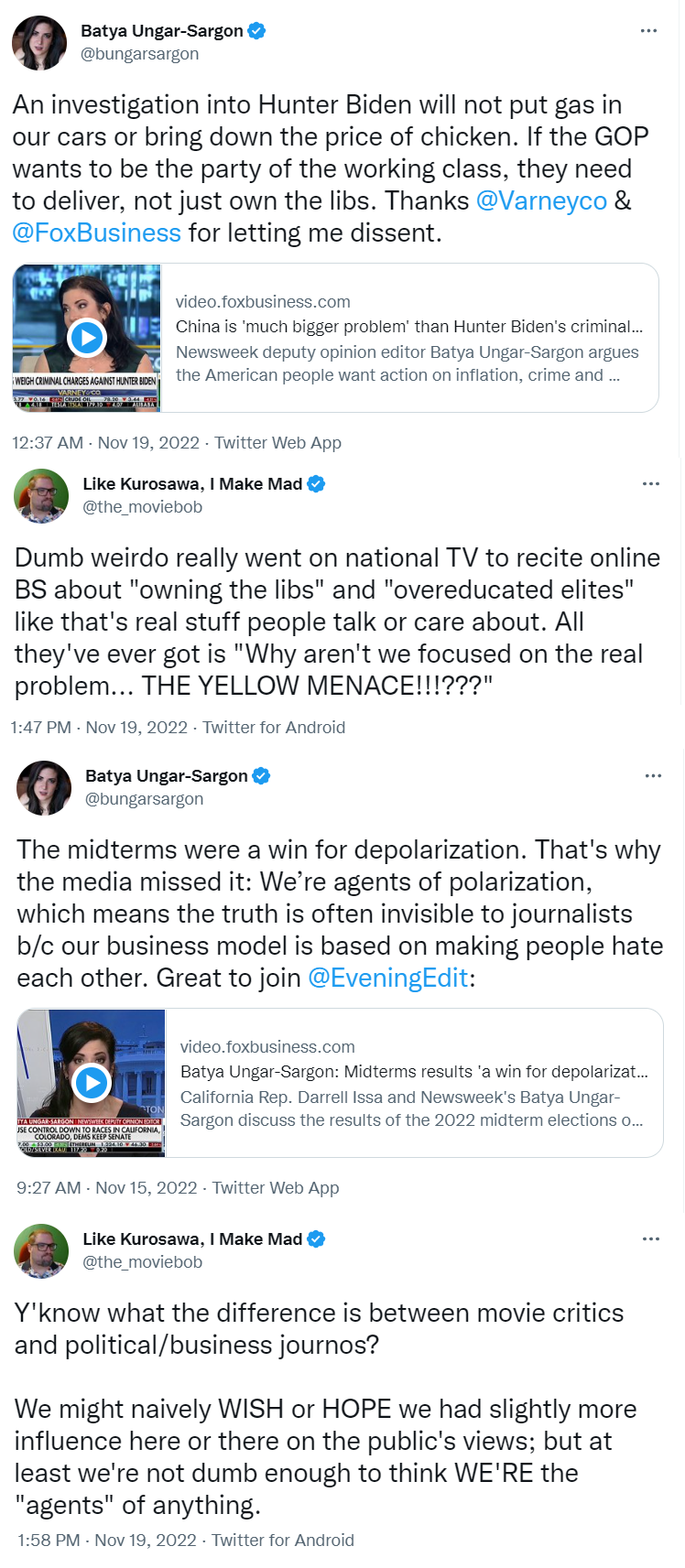Click the 1:58 PM Nov 19, 2022 timestamp
685x1568 pixels.
tap(107, 1541)
